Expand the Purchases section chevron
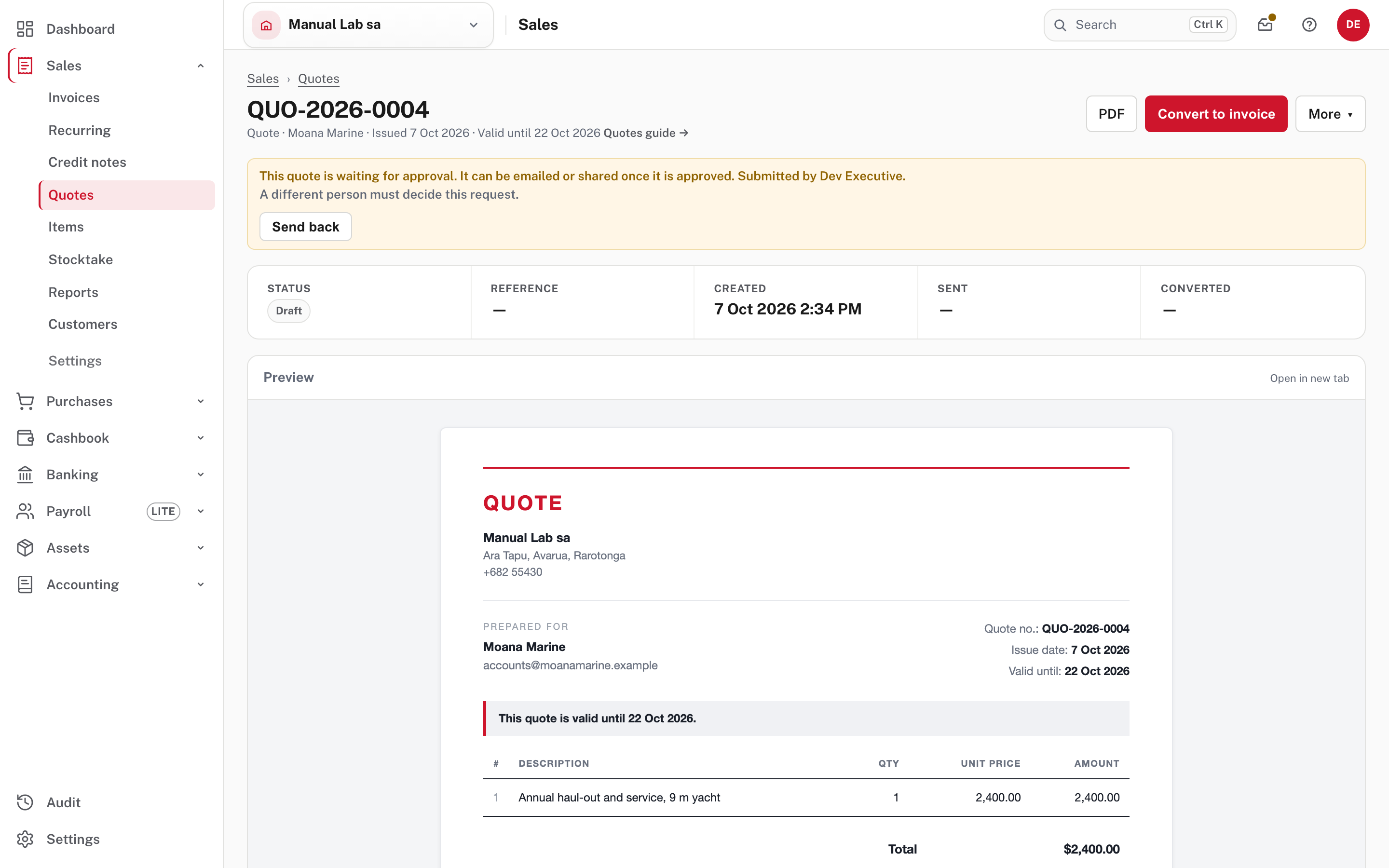 200,401
